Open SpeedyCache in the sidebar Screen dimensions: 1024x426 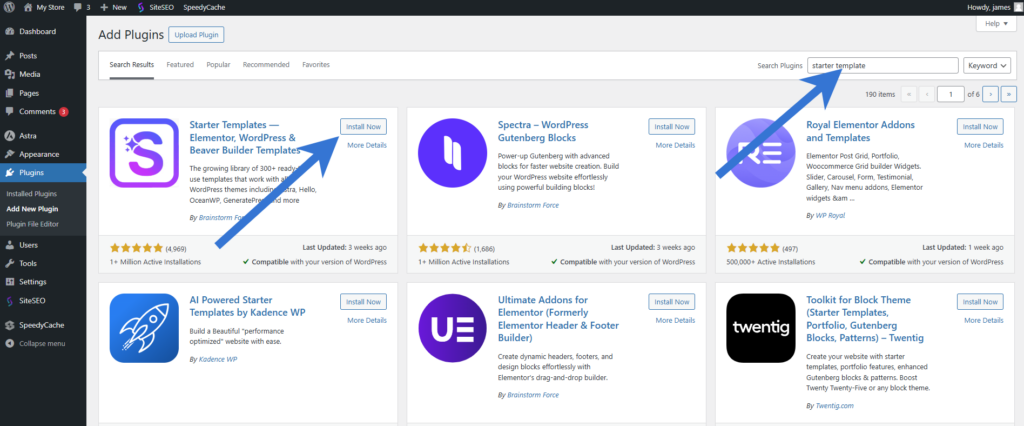click(43, 325)
